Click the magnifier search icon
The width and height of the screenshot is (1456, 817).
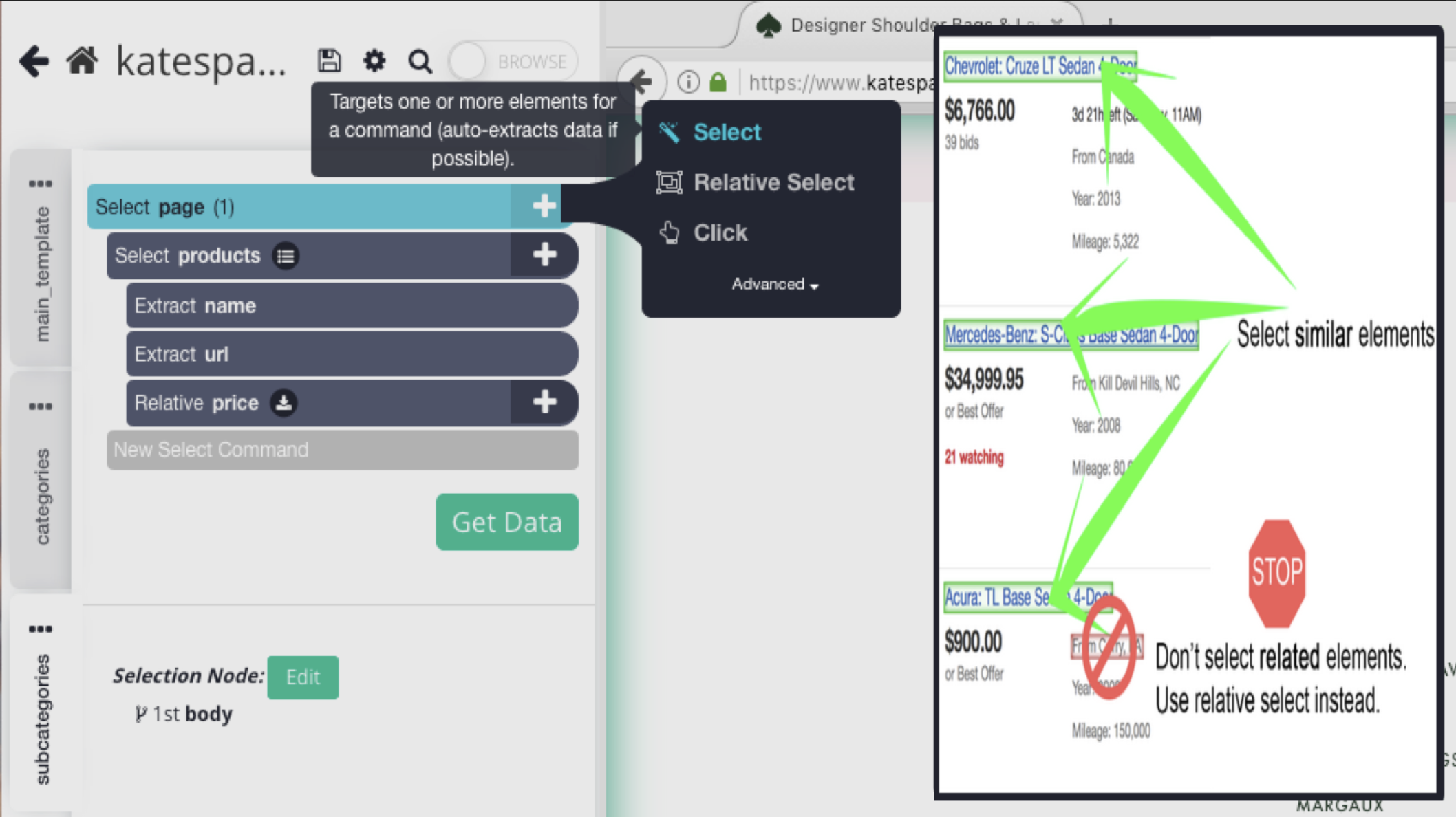point(420,61)
